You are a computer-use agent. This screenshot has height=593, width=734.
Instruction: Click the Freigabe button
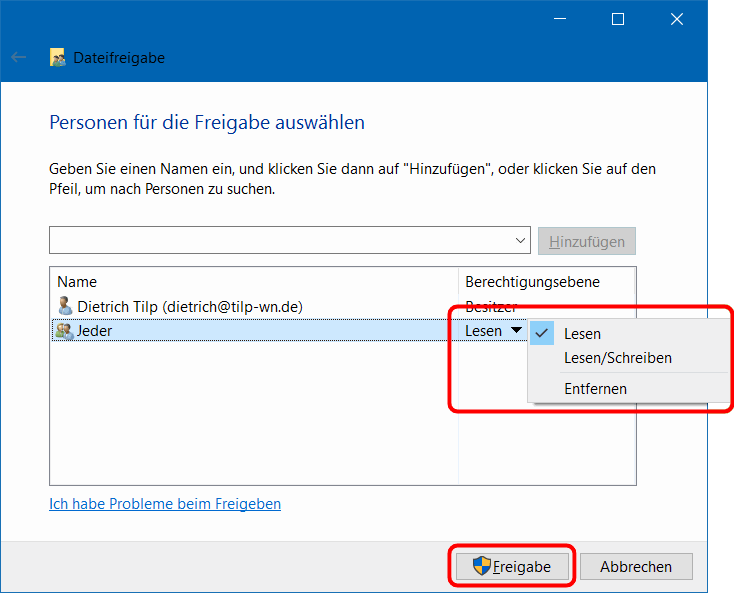click(x=511, y=567)
